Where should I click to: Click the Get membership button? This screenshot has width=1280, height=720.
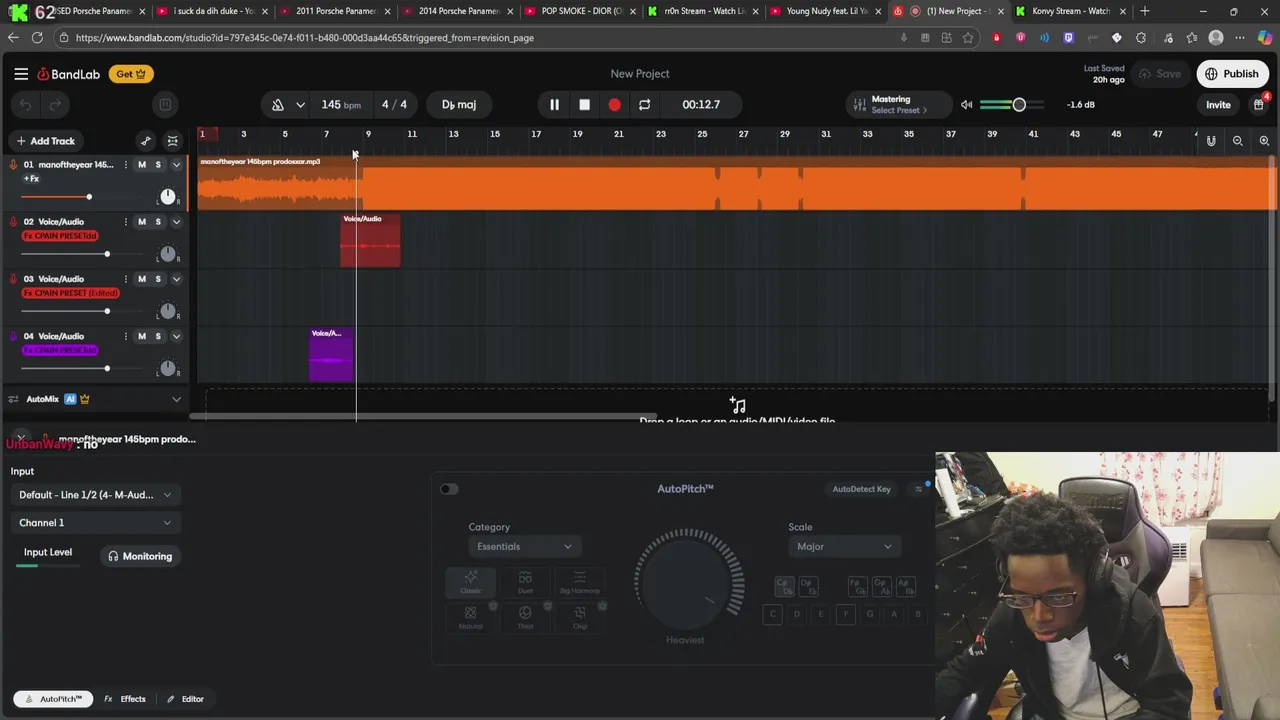point(131,74)
